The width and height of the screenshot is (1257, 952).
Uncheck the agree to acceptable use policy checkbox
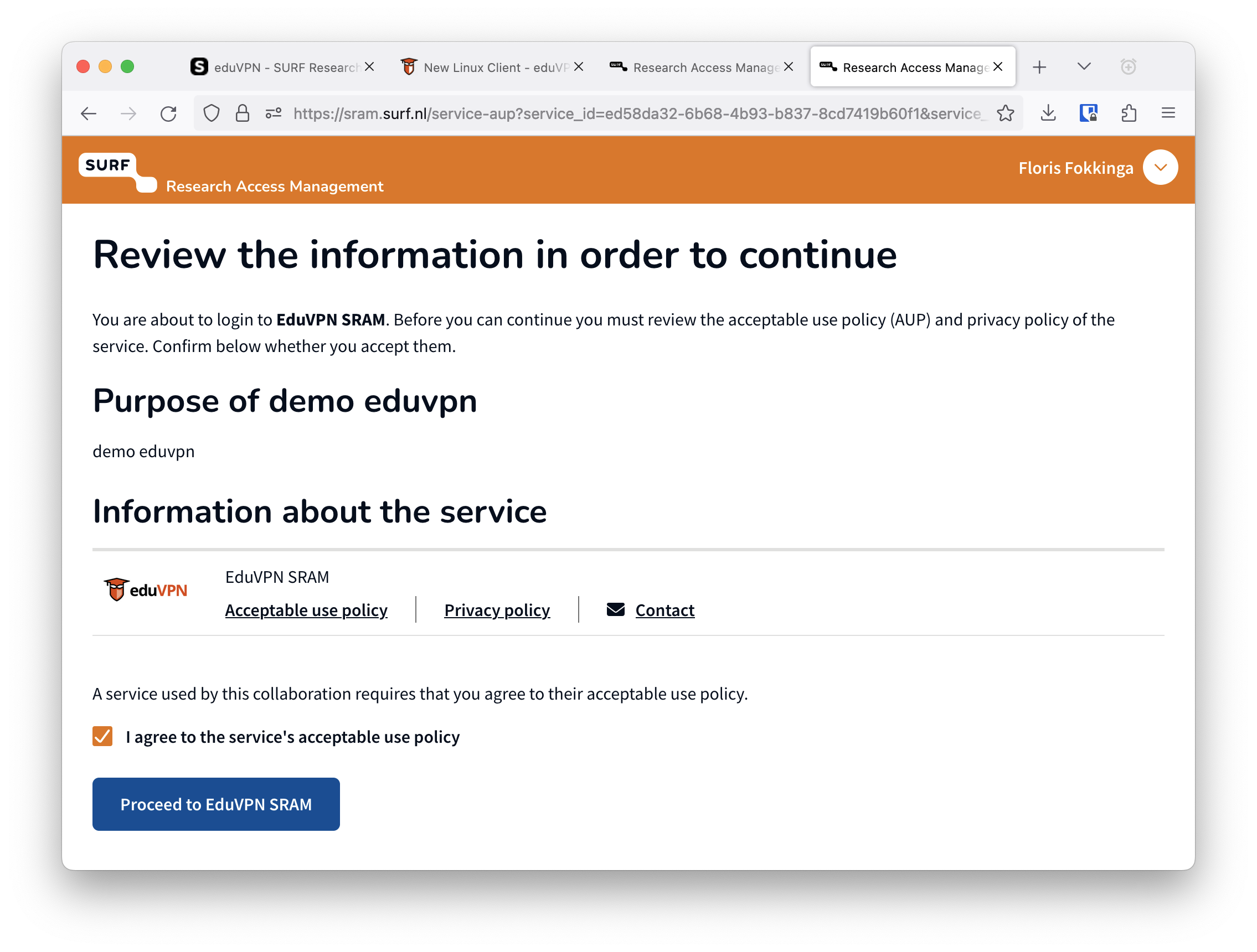[102, 736]
